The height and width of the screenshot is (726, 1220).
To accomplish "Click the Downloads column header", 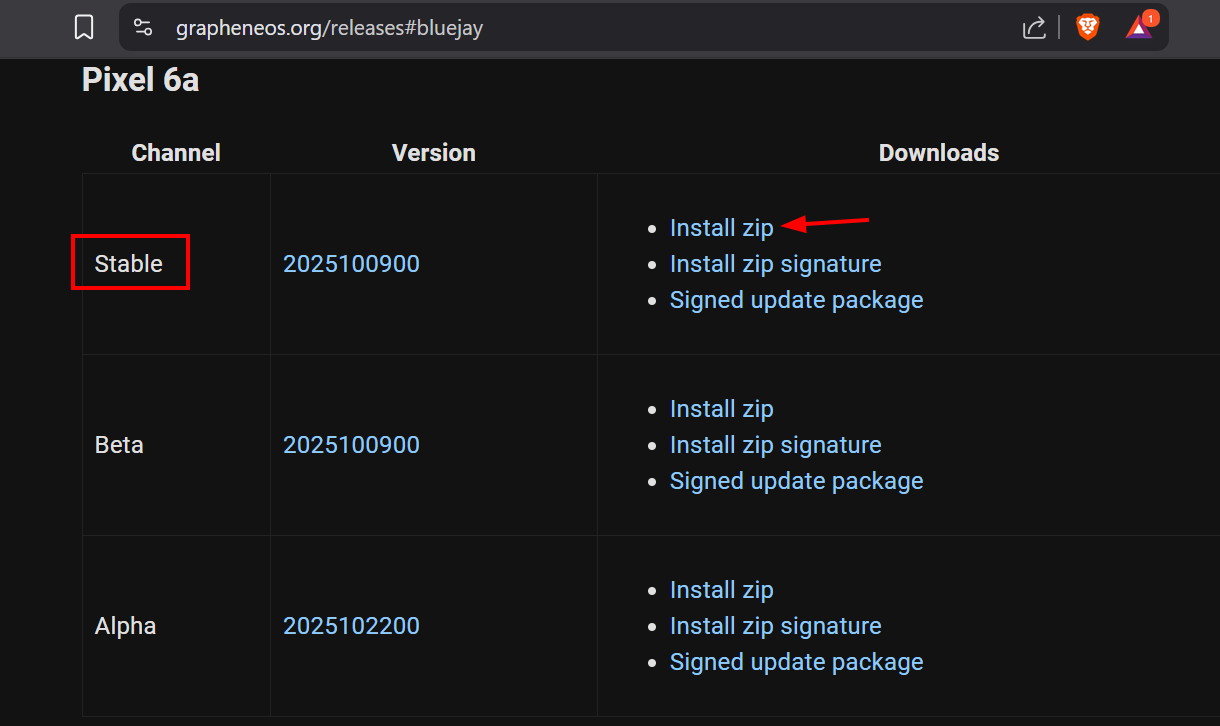I will [x=939, y=153].
